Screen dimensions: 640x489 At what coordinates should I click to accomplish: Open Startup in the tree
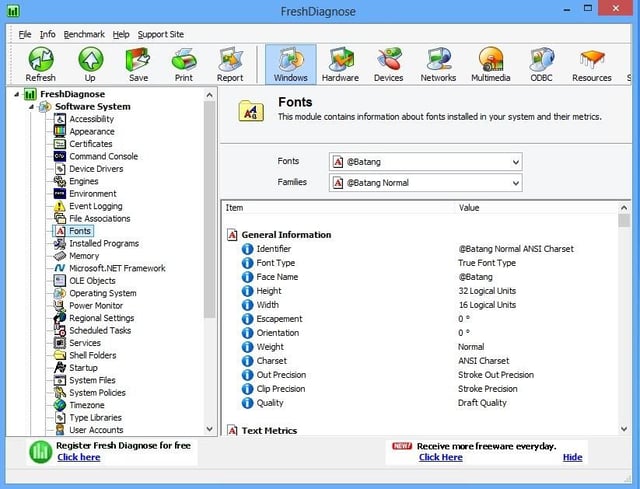(x=83, y=368)
